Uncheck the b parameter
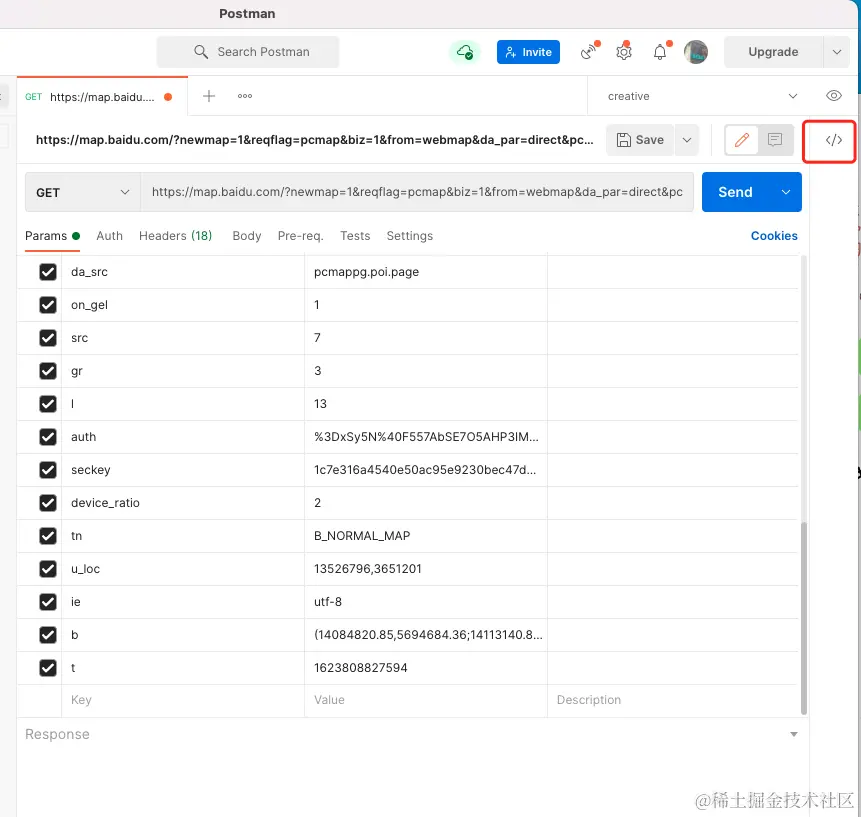This screenshot has height=817, width=861. [x=48, y=635]
